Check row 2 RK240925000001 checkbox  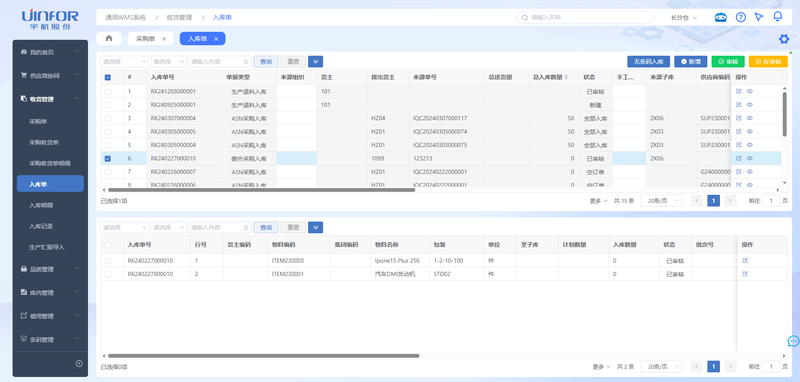(x=107, y=105)
